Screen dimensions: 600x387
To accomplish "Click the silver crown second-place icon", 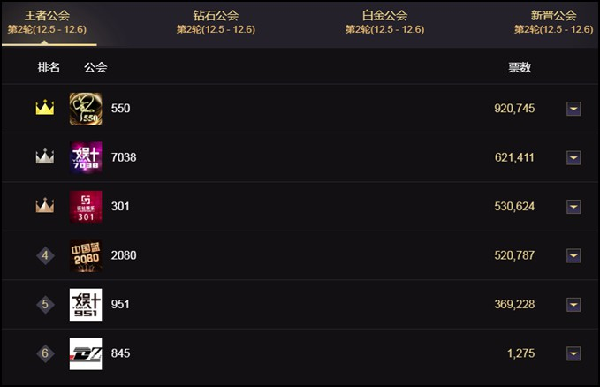I will pyautogui.click(x=45, y=156).
